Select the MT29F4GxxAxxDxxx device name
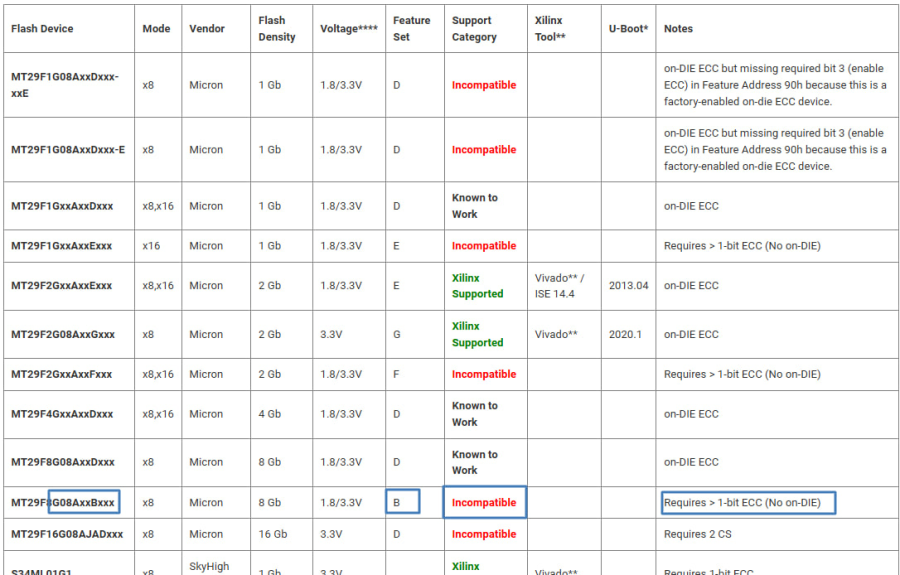The height and width of the screenshot is (575, 900). pos(62,414)
